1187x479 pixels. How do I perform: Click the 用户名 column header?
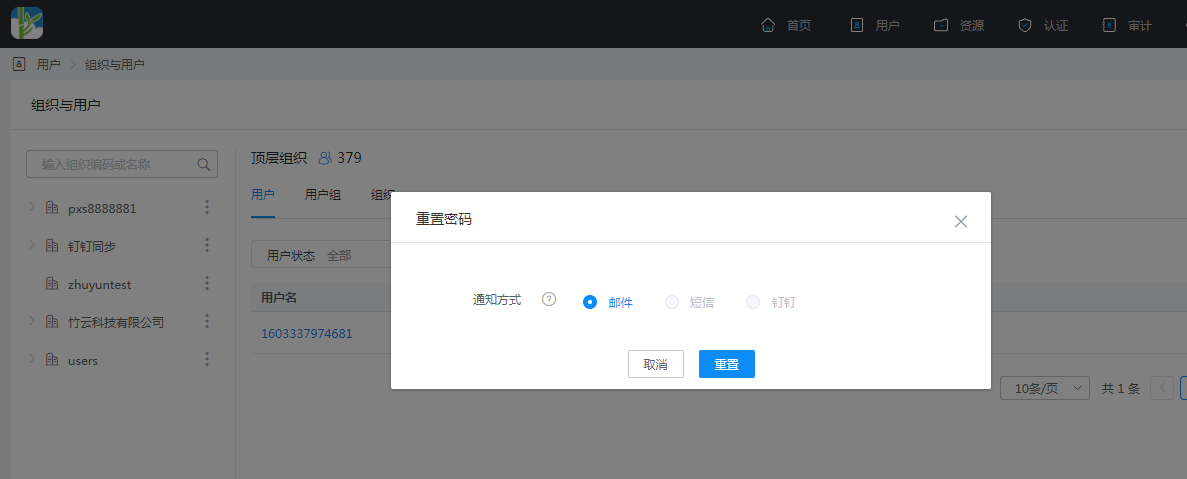coord(279,297)
